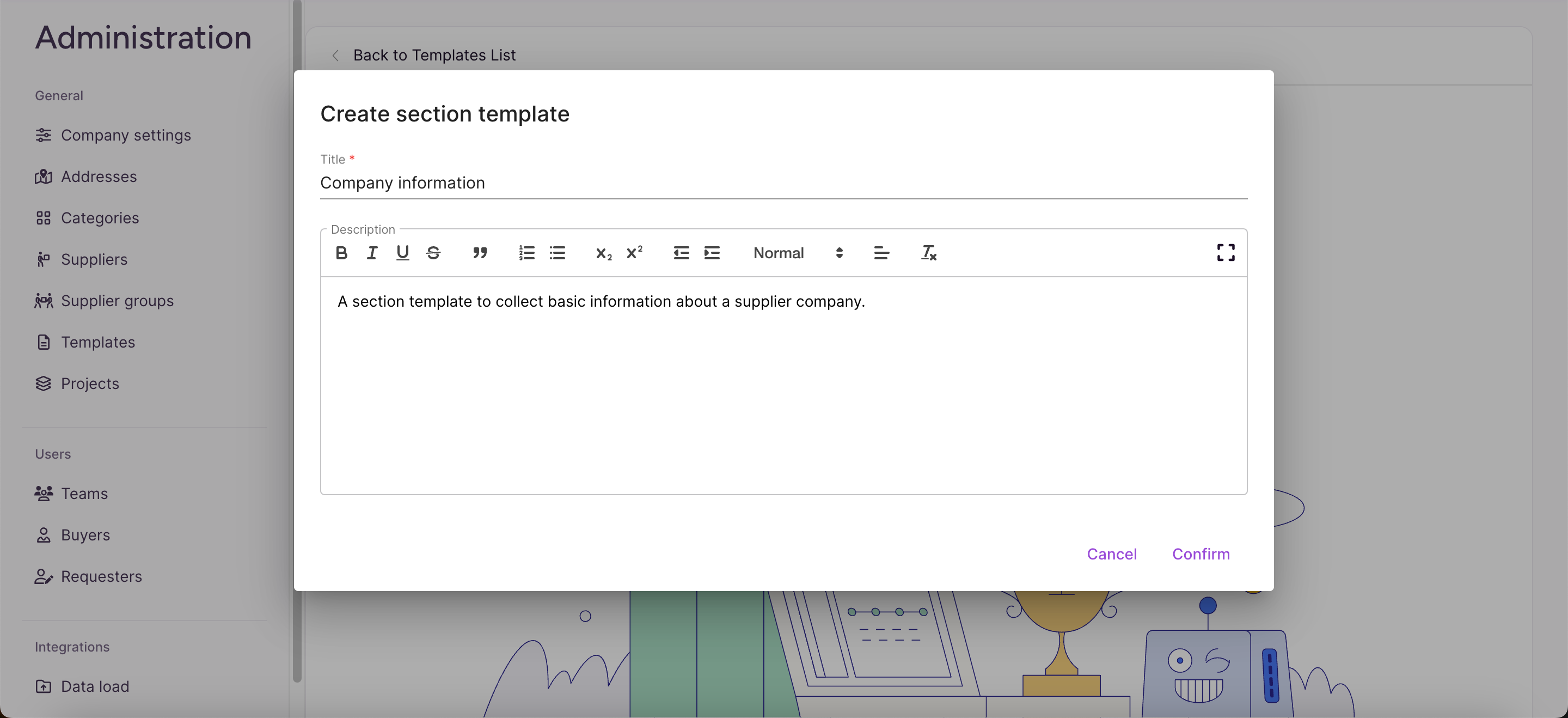
Task: Open Supplier groups in sidebar
Action: (104, 301)
